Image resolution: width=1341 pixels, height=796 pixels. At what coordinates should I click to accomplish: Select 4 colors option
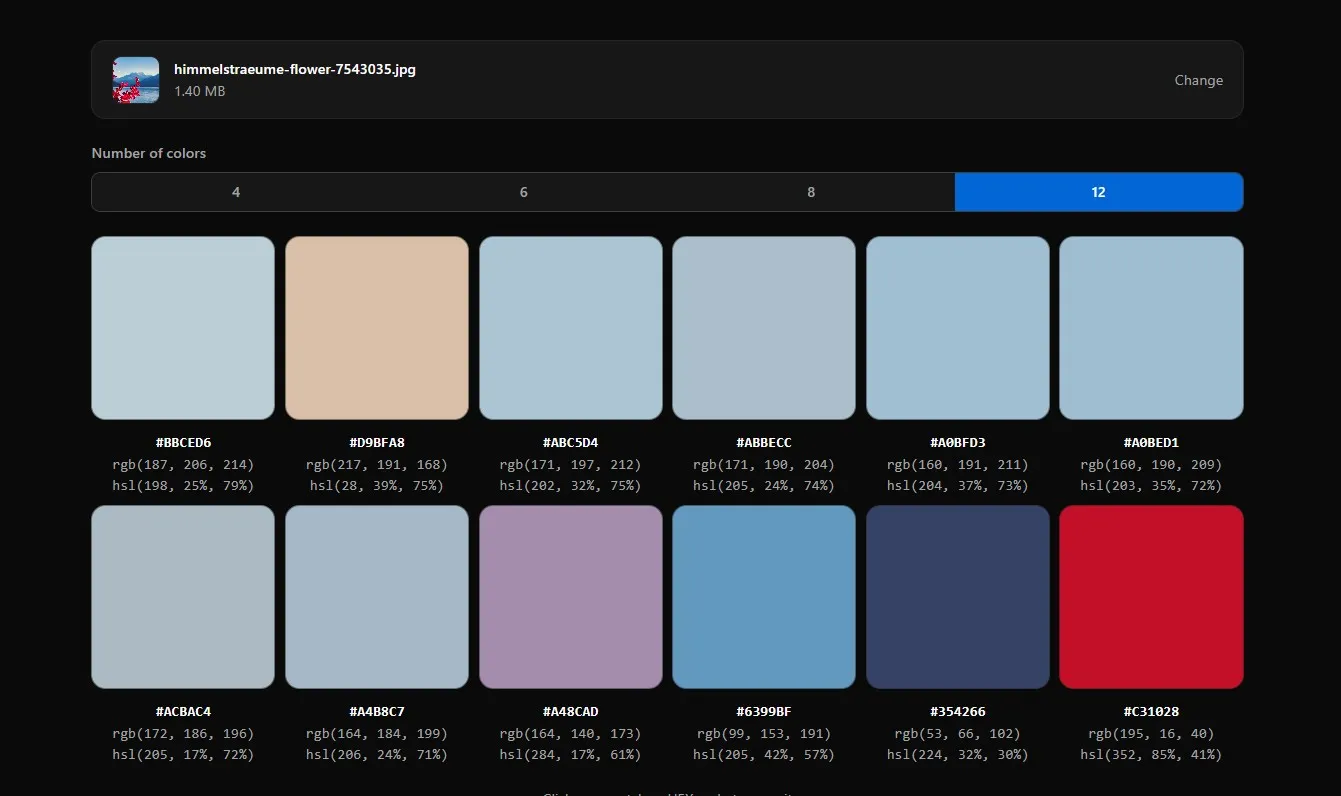point(236,192)
